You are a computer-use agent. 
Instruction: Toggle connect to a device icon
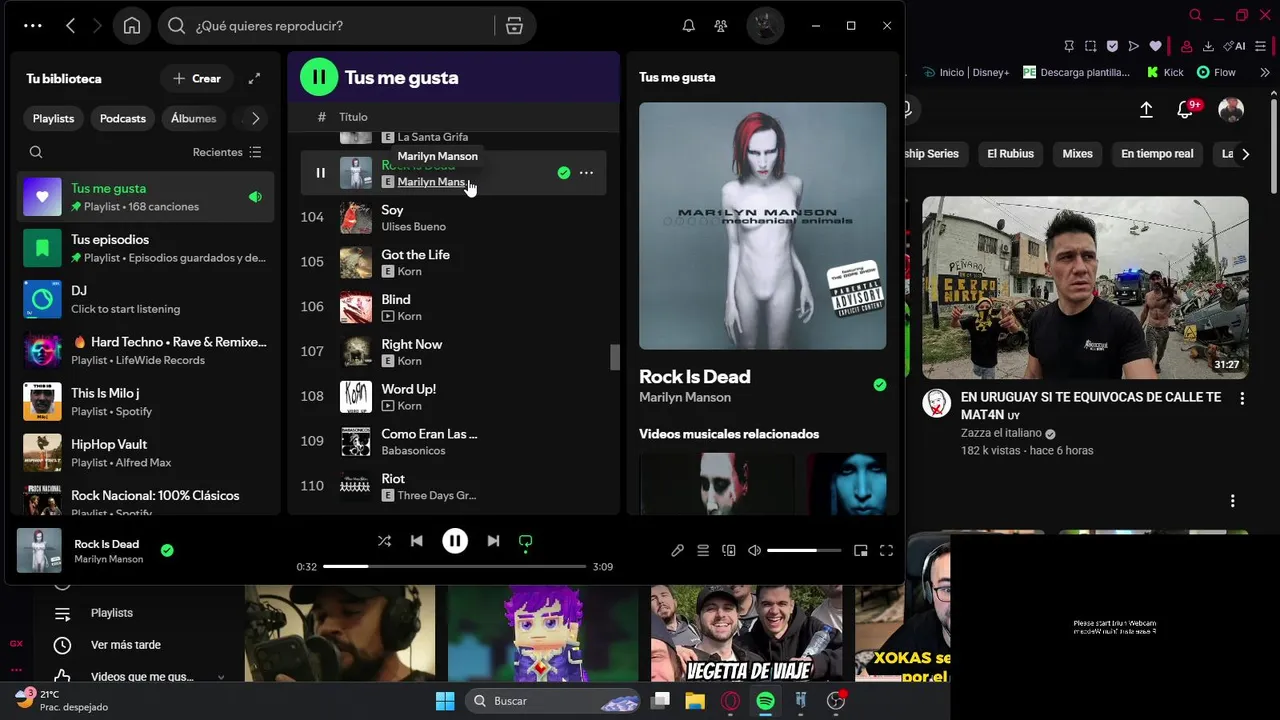pos(729,550)
